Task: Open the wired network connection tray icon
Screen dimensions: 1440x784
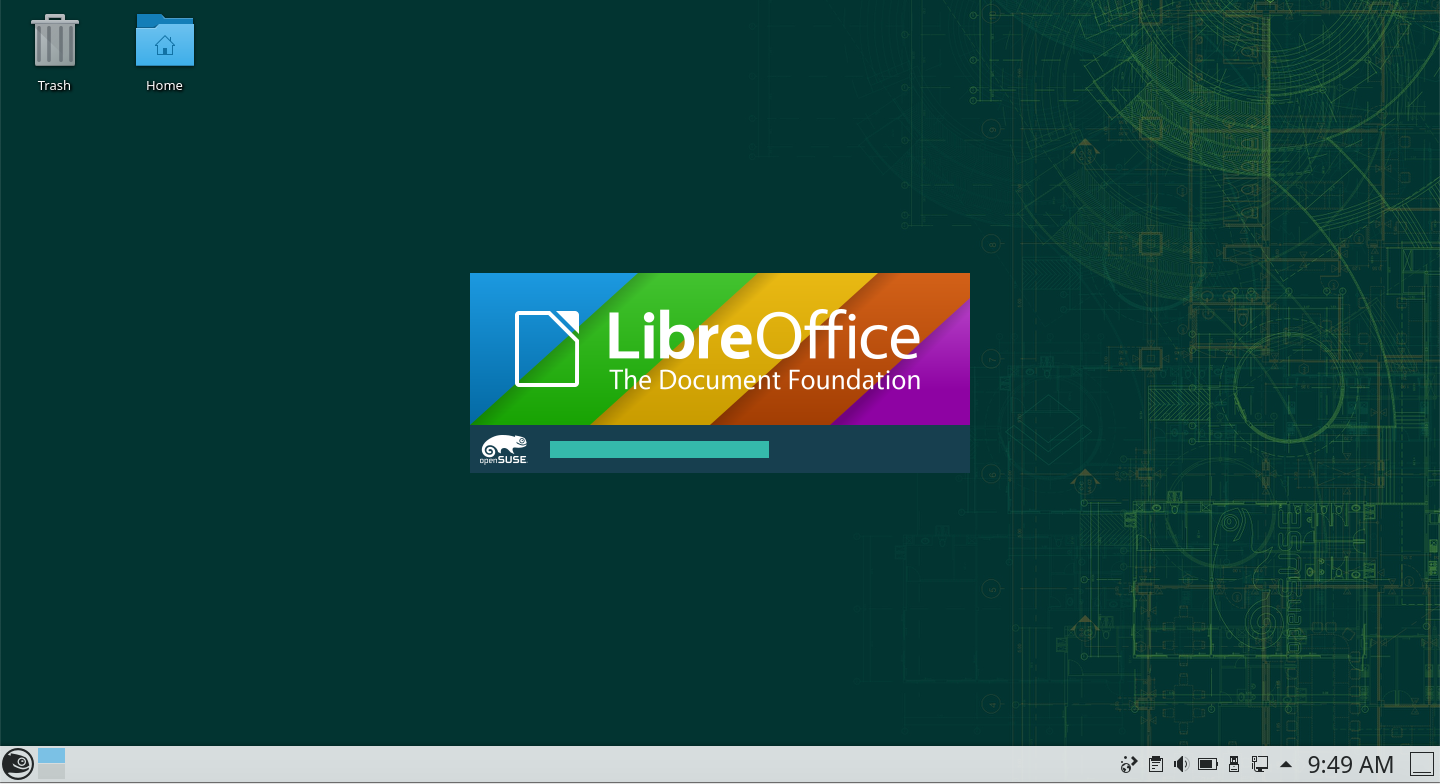Action: [1260, 765]
